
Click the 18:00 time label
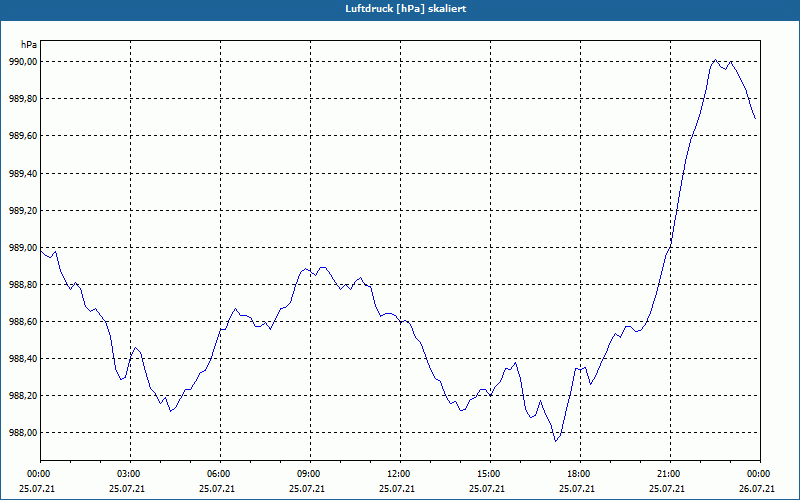[x=580, y=474]
